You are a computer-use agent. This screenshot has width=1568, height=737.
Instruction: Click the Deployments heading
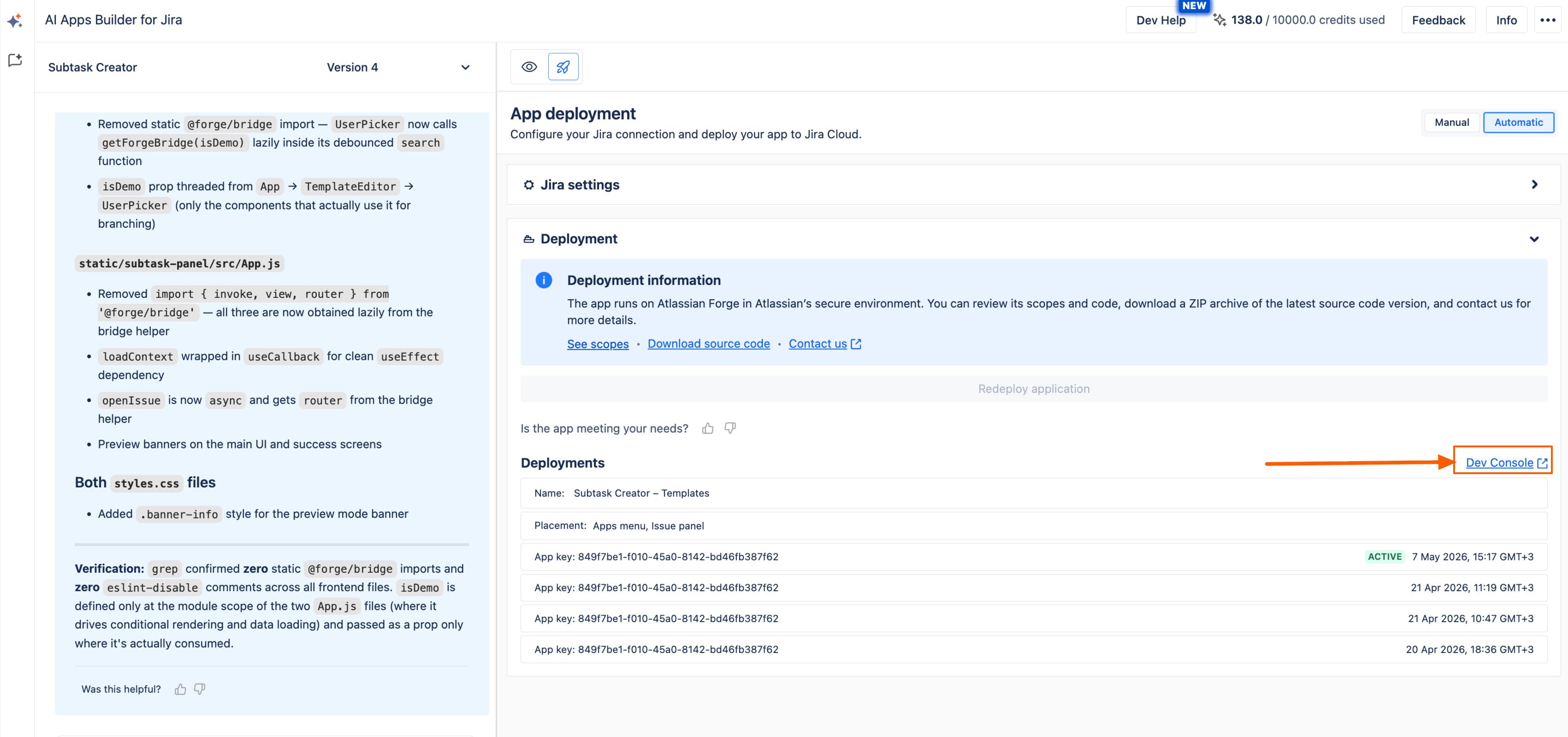point(562,463)
